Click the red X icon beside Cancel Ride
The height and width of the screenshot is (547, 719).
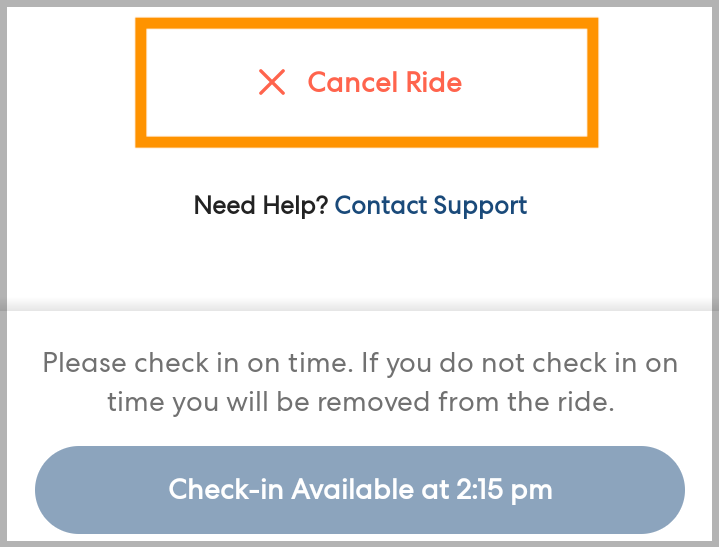[x=272, y=82]
